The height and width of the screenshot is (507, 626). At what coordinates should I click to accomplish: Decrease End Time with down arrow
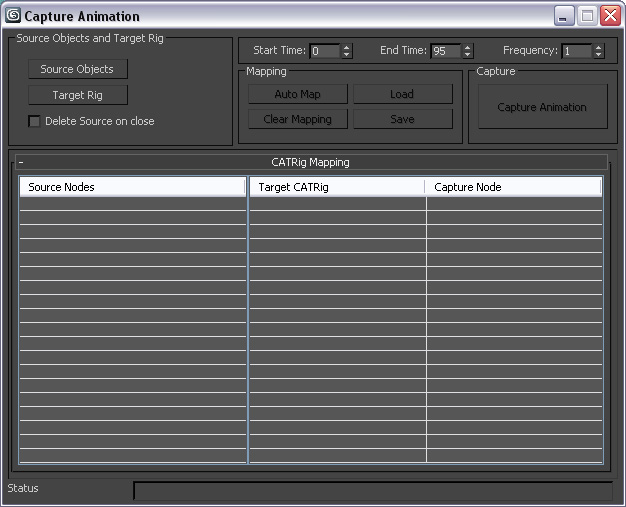point(468,55)
